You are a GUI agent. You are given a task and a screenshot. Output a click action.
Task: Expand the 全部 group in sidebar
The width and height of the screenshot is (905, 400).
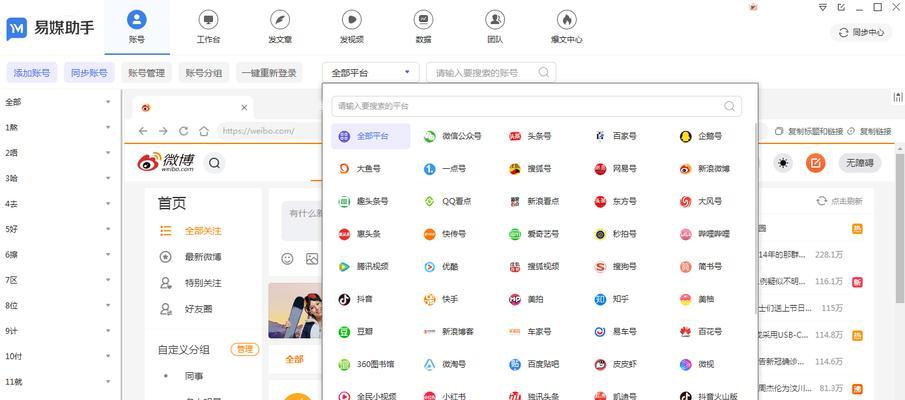[108, 102]
